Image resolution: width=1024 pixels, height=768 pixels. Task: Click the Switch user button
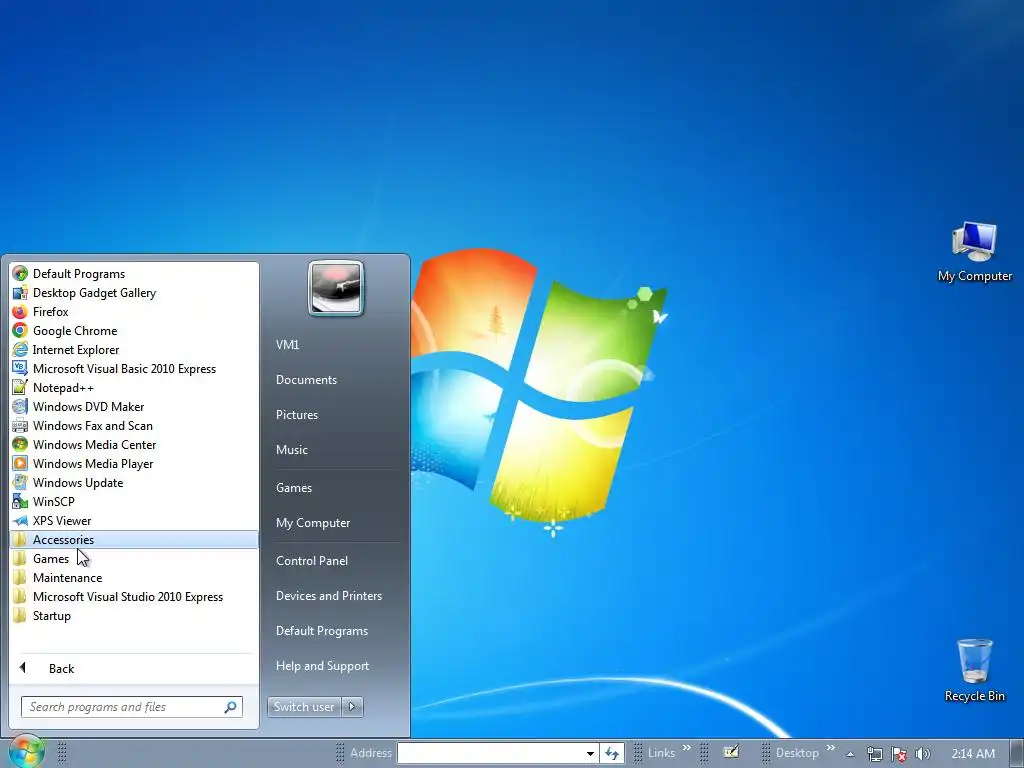(x=304, y=707)
